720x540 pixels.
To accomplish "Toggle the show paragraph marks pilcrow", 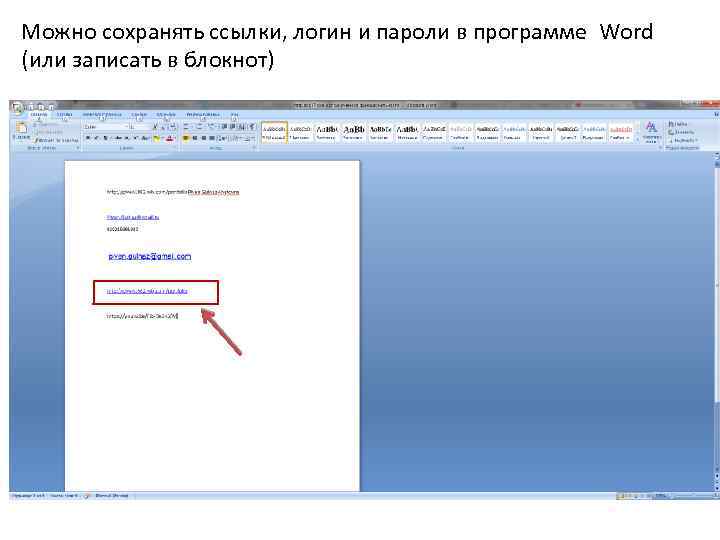I will coord(251,127).
